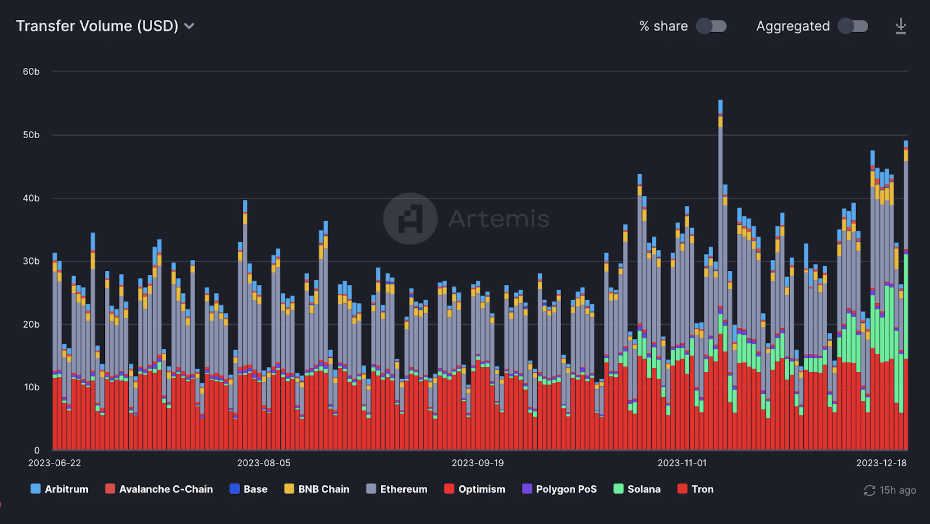
Task: Expand the Transfer Volume (USD) chevron
Action: (x=189, y=26)
